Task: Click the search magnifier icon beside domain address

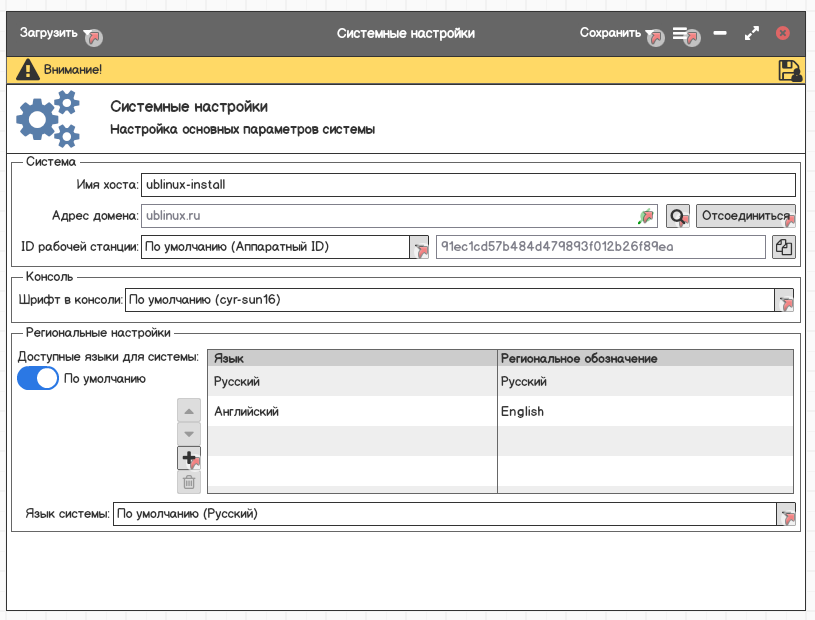Action: [x=678, y=216]
